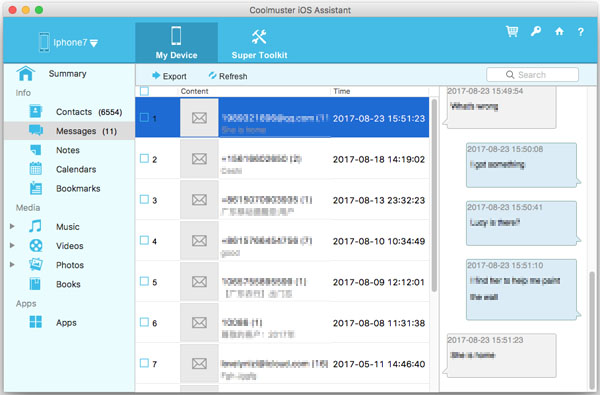600x395 pixels.
Task: Select message dated 2017-08-13 23:32:23
Action: point(282,200)
